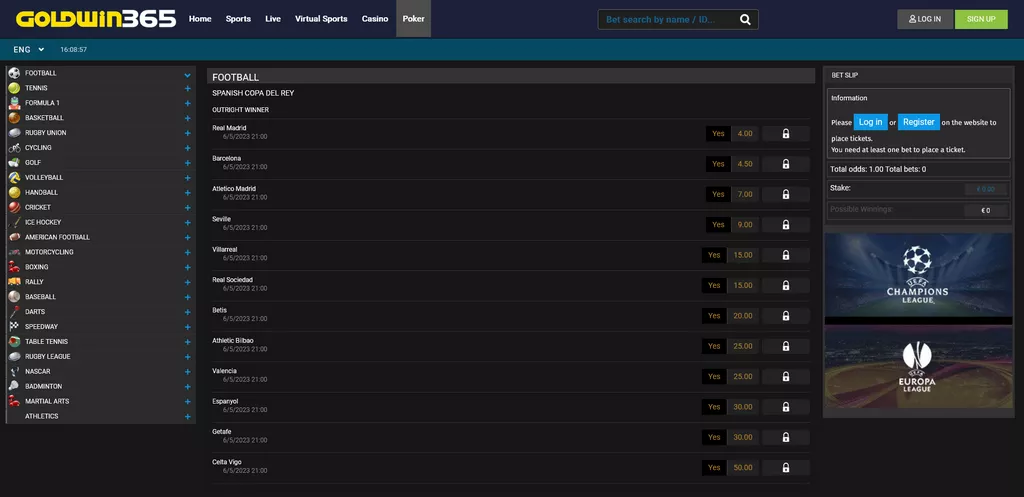1024x497 pixels.
Task: Select Villarreal Yes 15.00 odds
Action: pos(730,255)
